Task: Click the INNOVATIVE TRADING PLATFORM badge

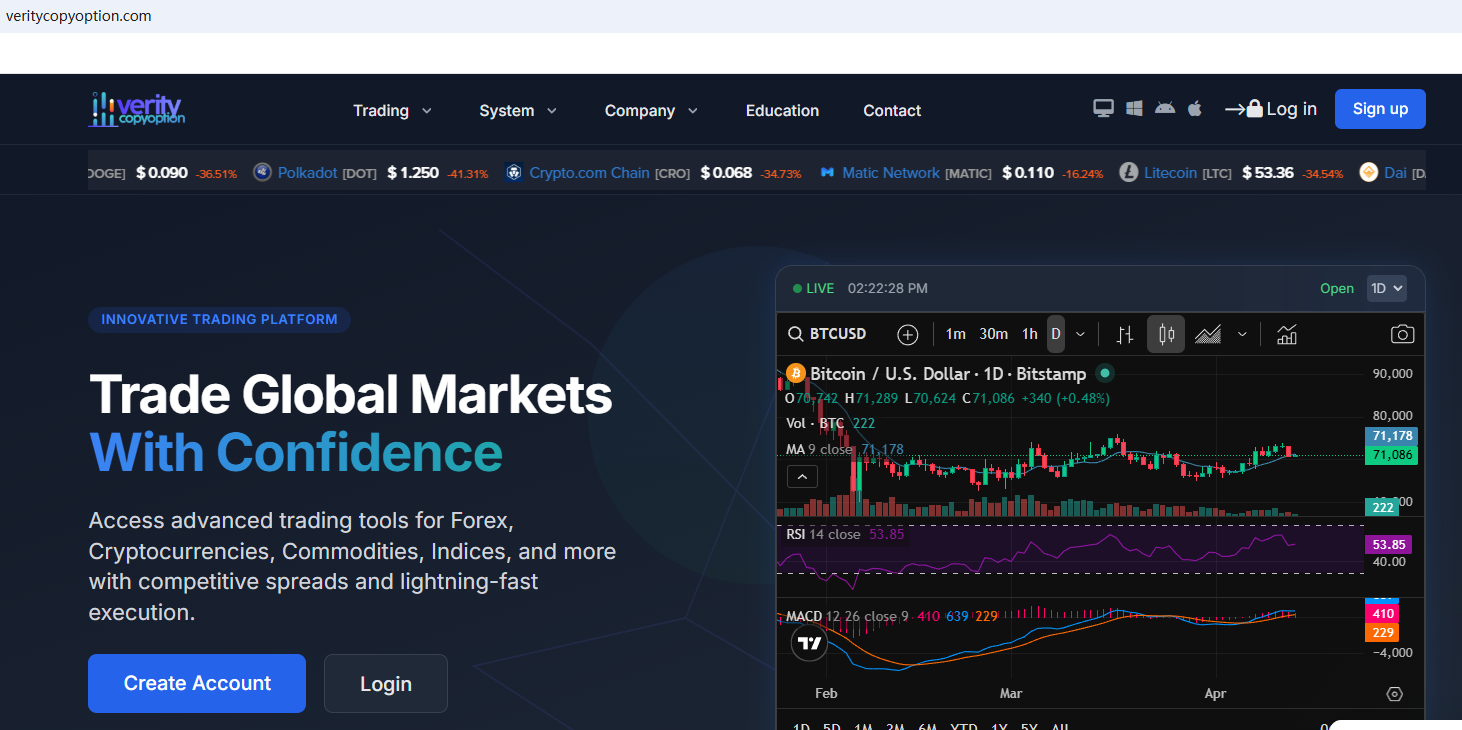Action: (x=219, y=320)
